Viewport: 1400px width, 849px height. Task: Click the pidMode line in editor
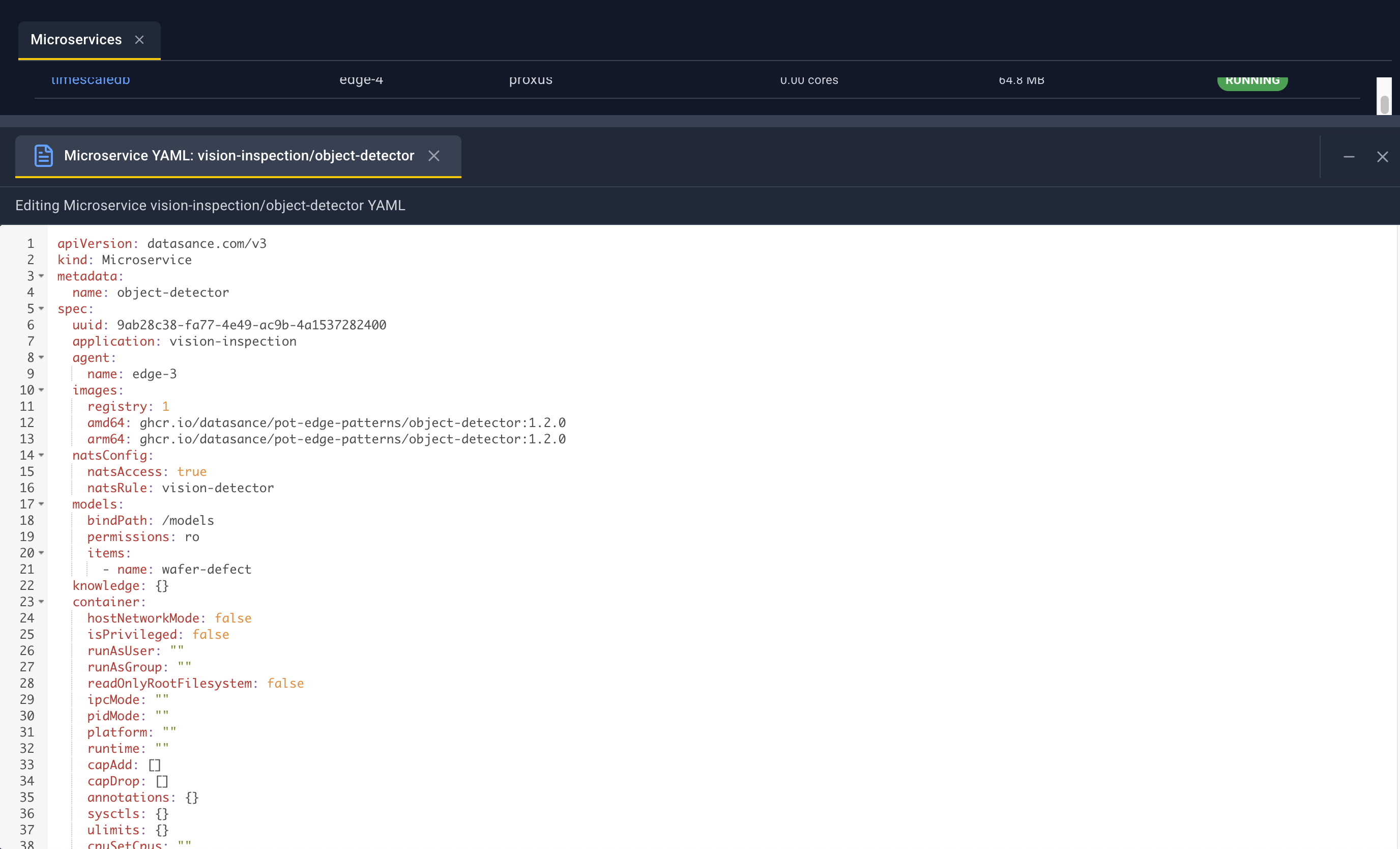tap(128, 716)
